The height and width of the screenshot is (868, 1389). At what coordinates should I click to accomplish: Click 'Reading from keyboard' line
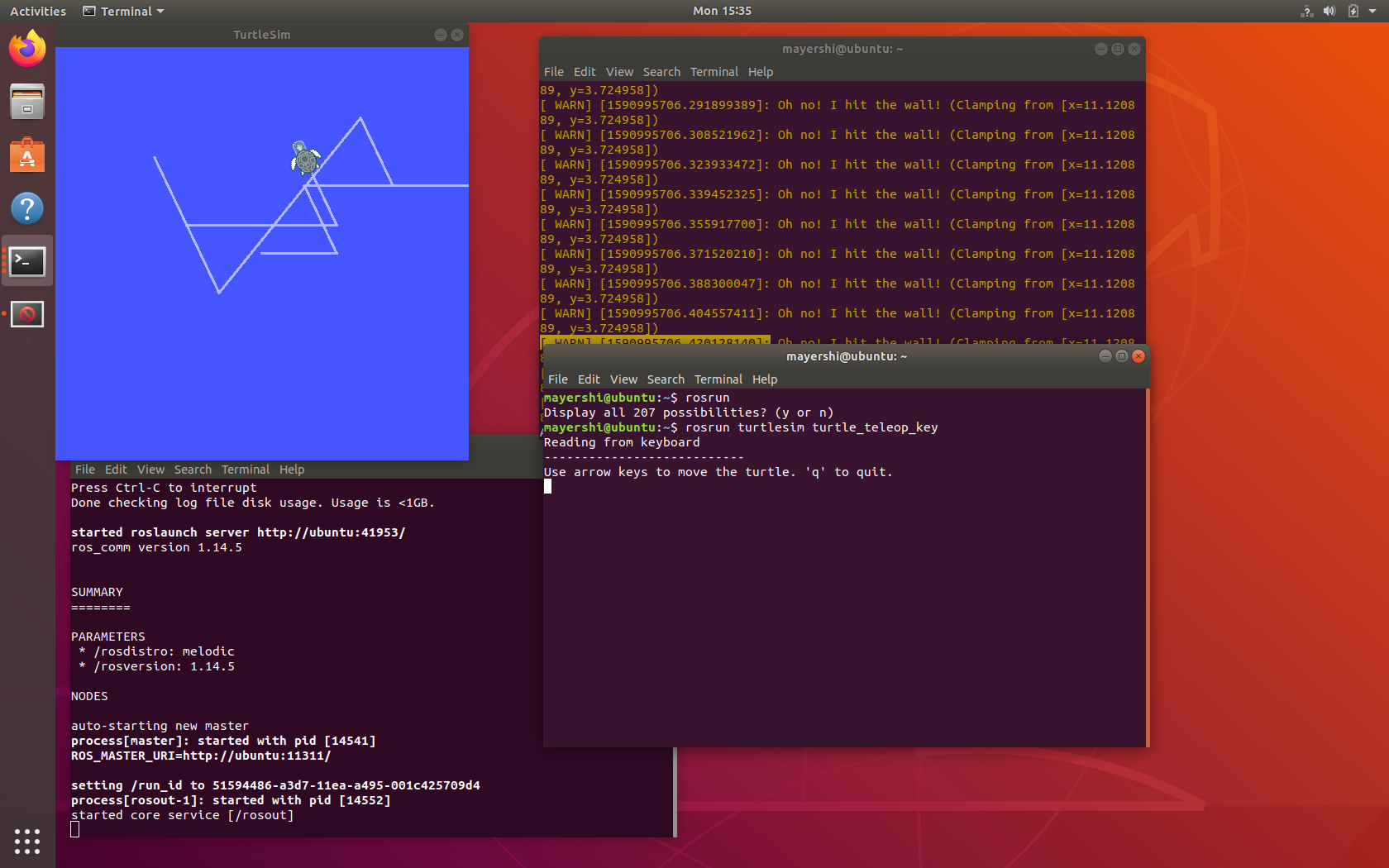(x=622, y=442)
